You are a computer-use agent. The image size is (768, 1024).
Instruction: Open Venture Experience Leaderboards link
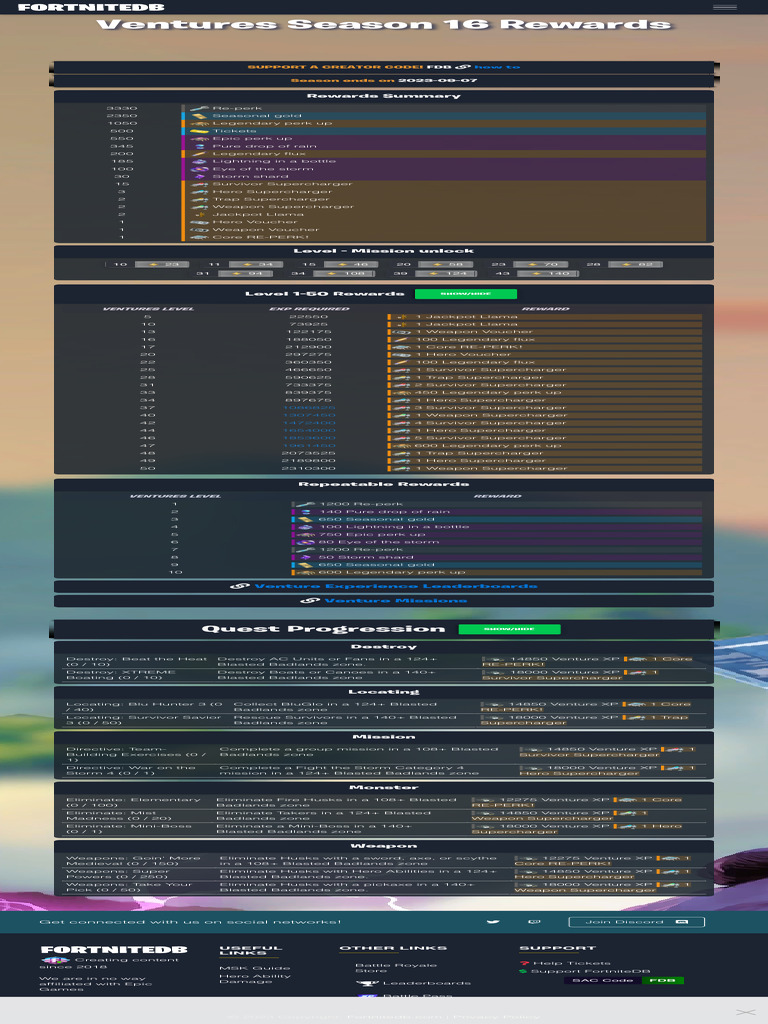tap(396, 586)
